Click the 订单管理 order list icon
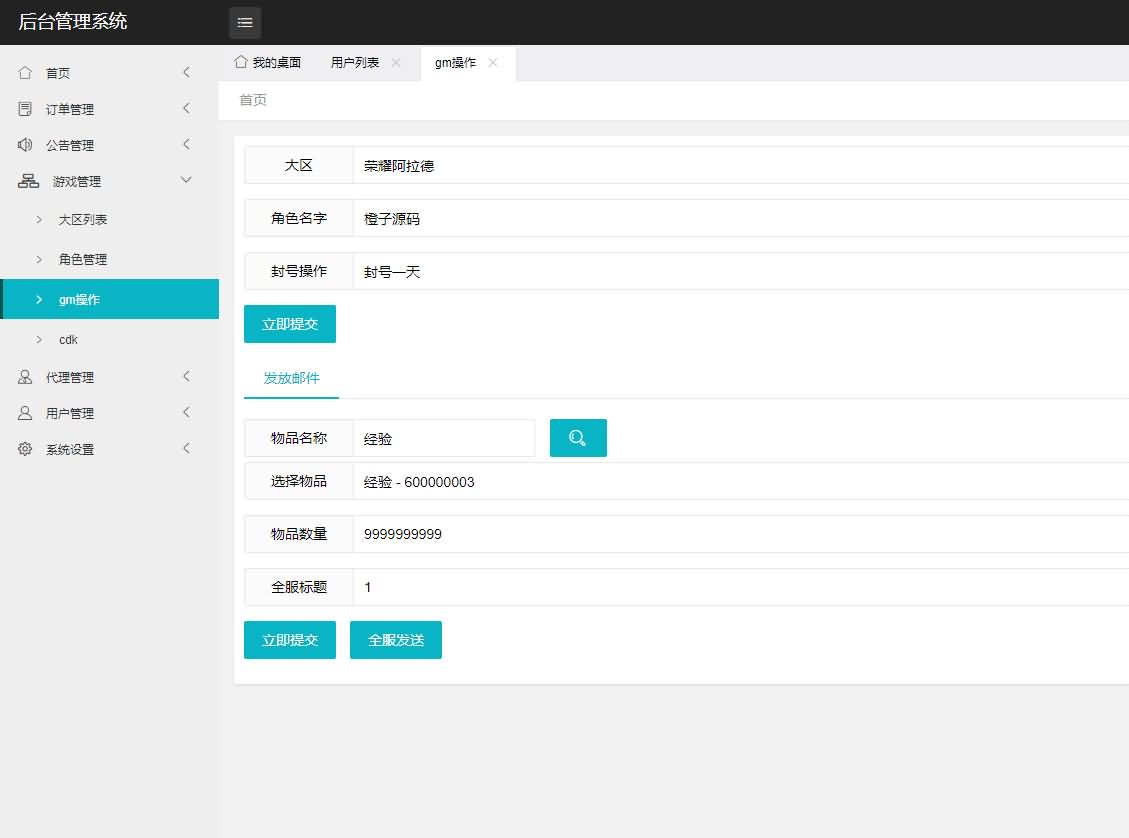Image resolution: width=1129 pixels, height=838 pixels. [25, 109]
